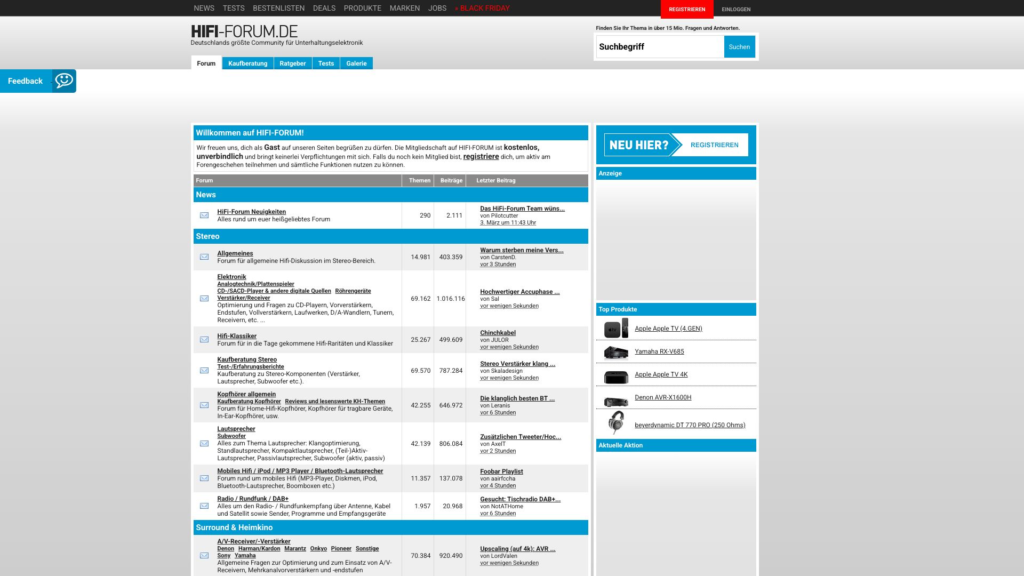Open HiFi-Forum Neuigkeiten forum
Screen dimensions: 1024x576
[251, 212]
